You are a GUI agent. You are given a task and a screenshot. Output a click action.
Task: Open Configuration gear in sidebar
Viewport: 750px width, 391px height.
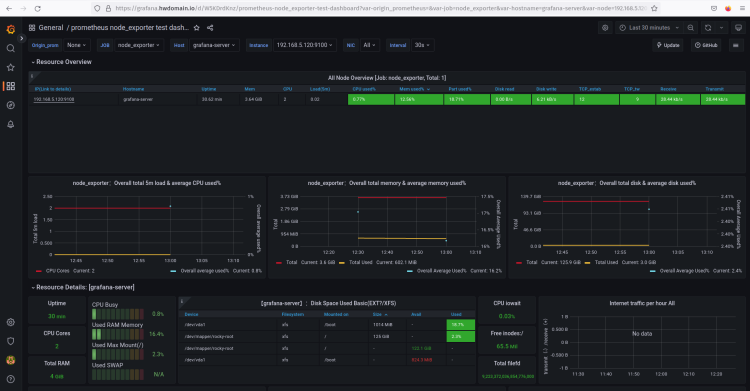click(11, 322)
